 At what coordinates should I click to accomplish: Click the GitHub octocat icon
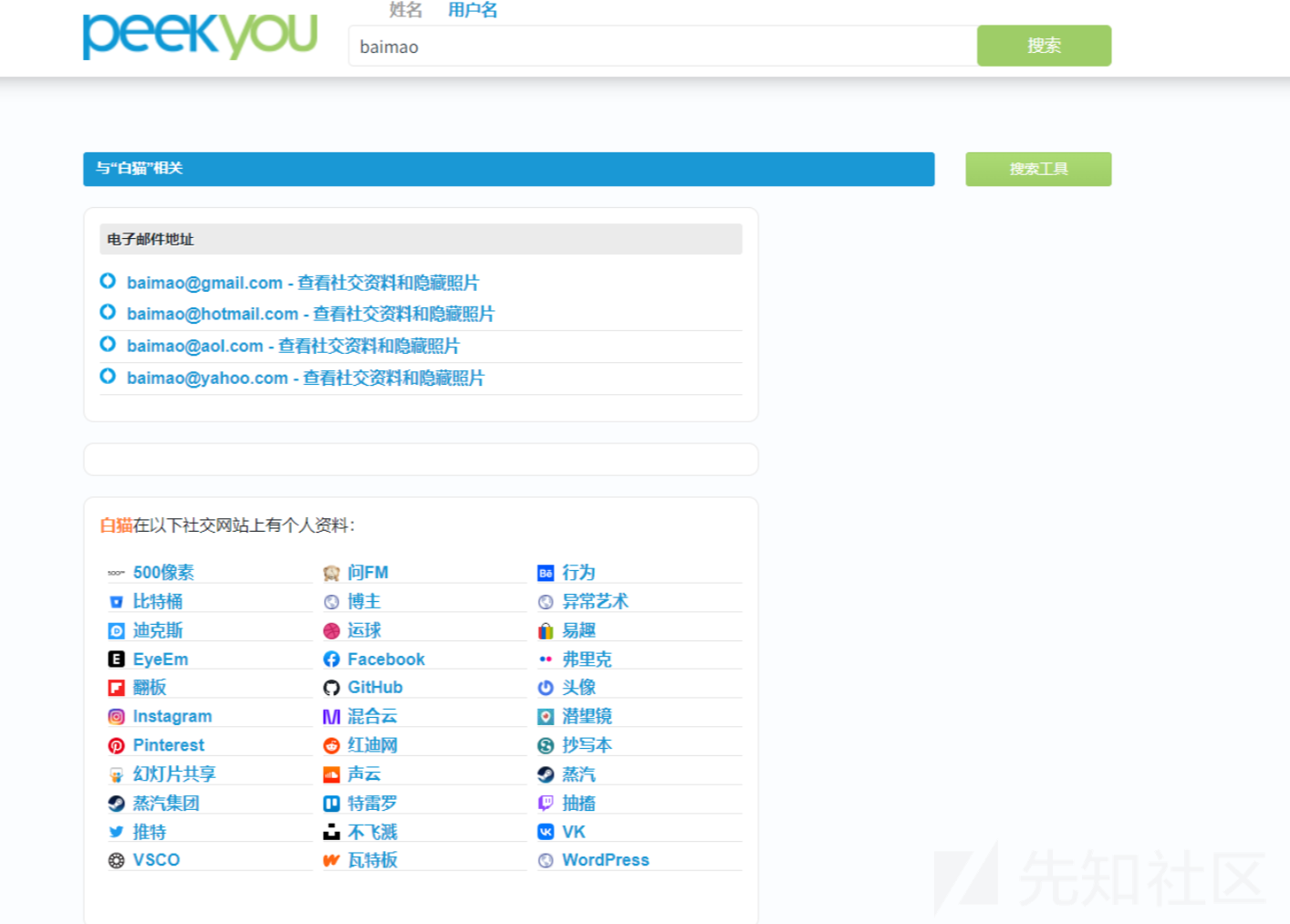point(331,688)
